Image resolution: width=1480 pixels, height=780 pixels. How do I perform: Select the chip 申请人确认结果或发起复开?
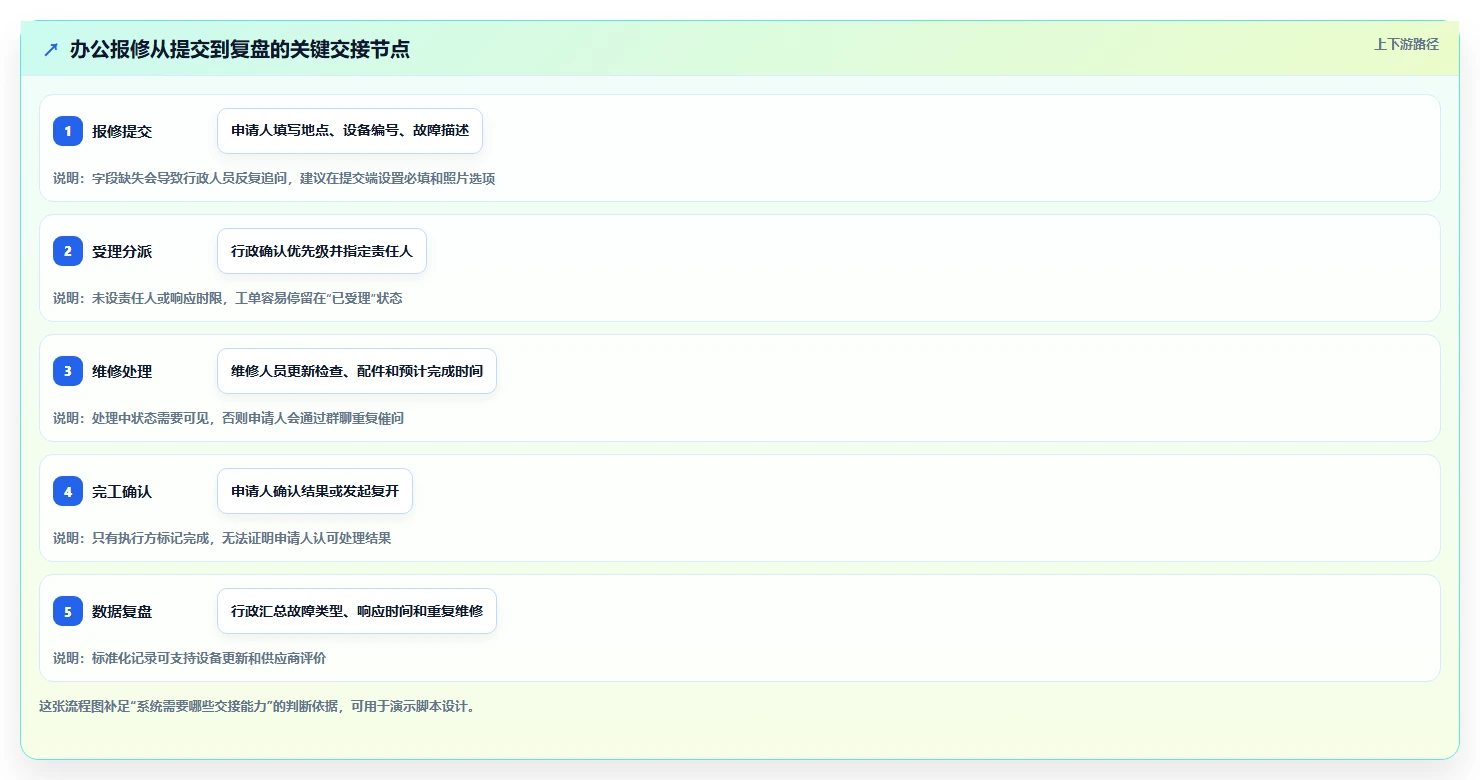pos(315,491)
